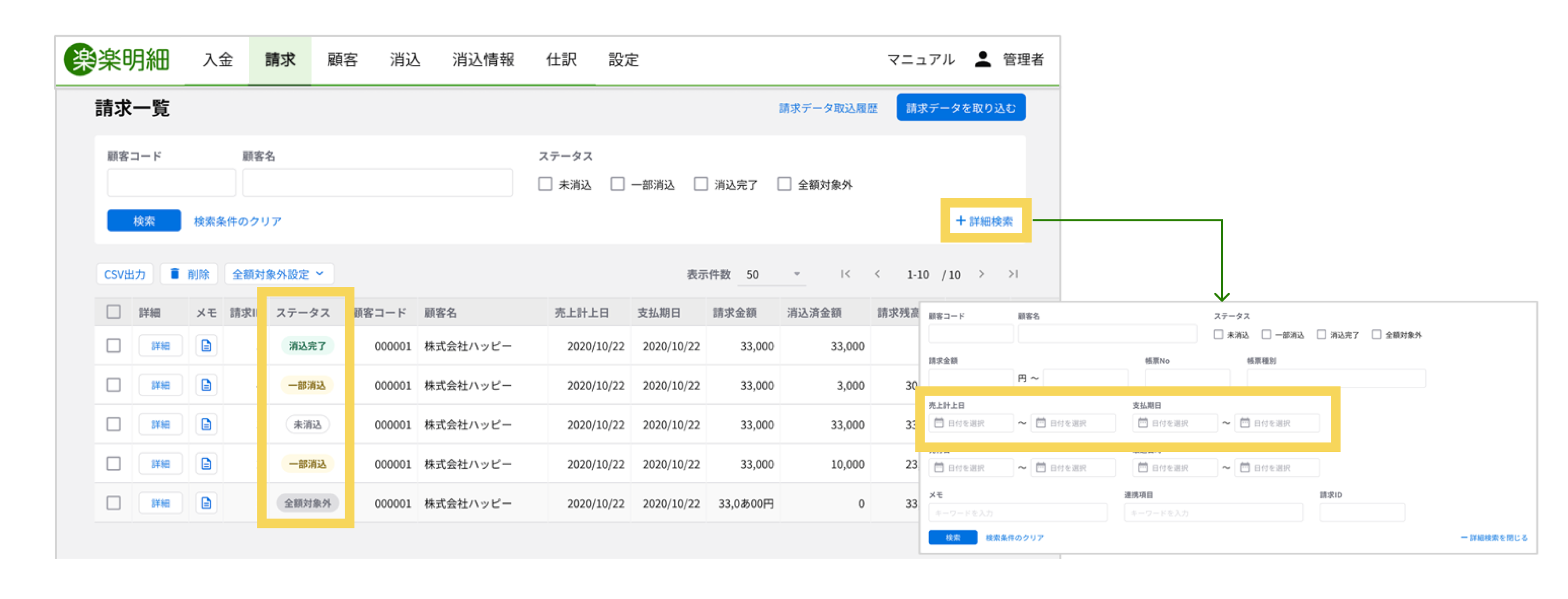
Task: Click the memo icon in the first row
Action: [206, 346]
